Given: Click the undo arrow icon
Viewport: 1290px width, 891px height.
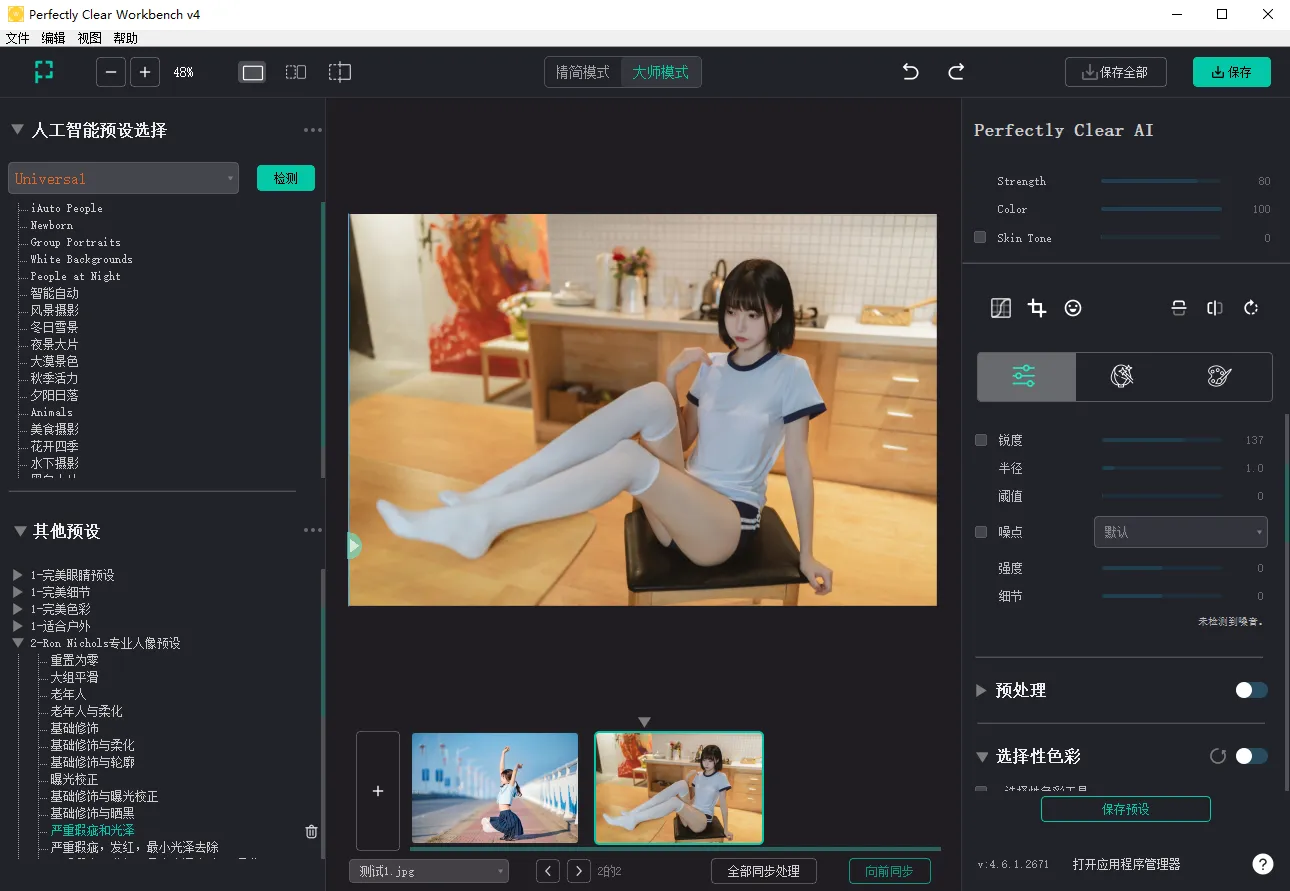Looking at the screenshot, I should (910, 72).
